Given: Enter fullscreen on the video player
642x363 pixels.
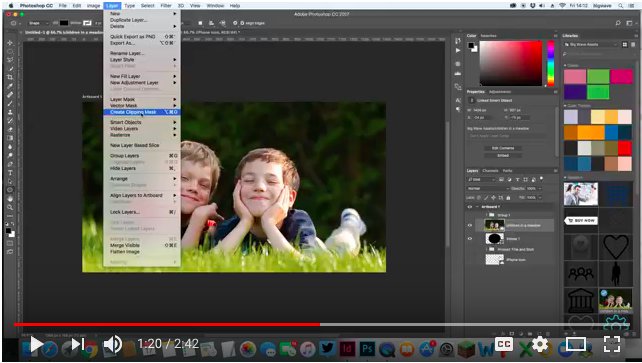Looking at the screenshot, I should (612, 344).
